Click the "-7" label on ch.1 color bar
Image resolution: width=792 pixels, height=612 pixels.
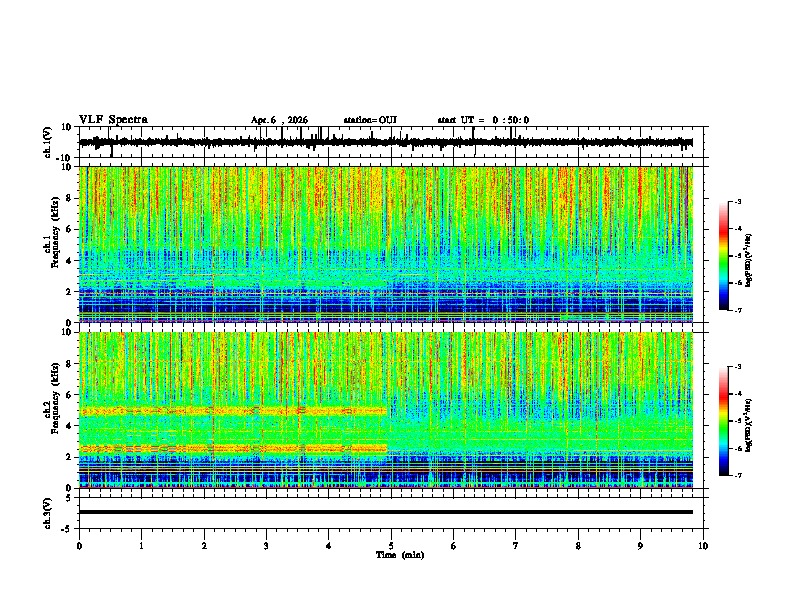(x=737, y=310)
